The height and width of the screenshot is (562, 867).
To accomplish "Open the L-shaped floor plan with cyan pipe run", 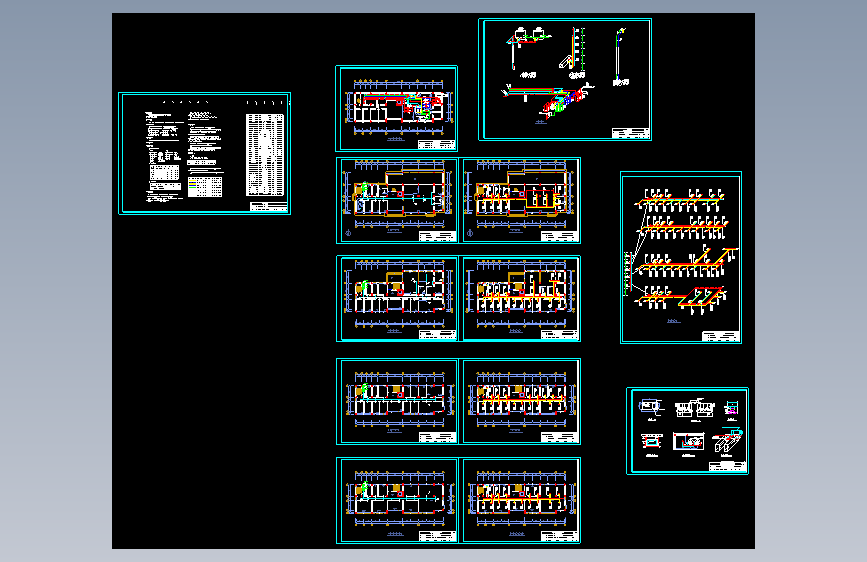I will click(x=397, y=200).
